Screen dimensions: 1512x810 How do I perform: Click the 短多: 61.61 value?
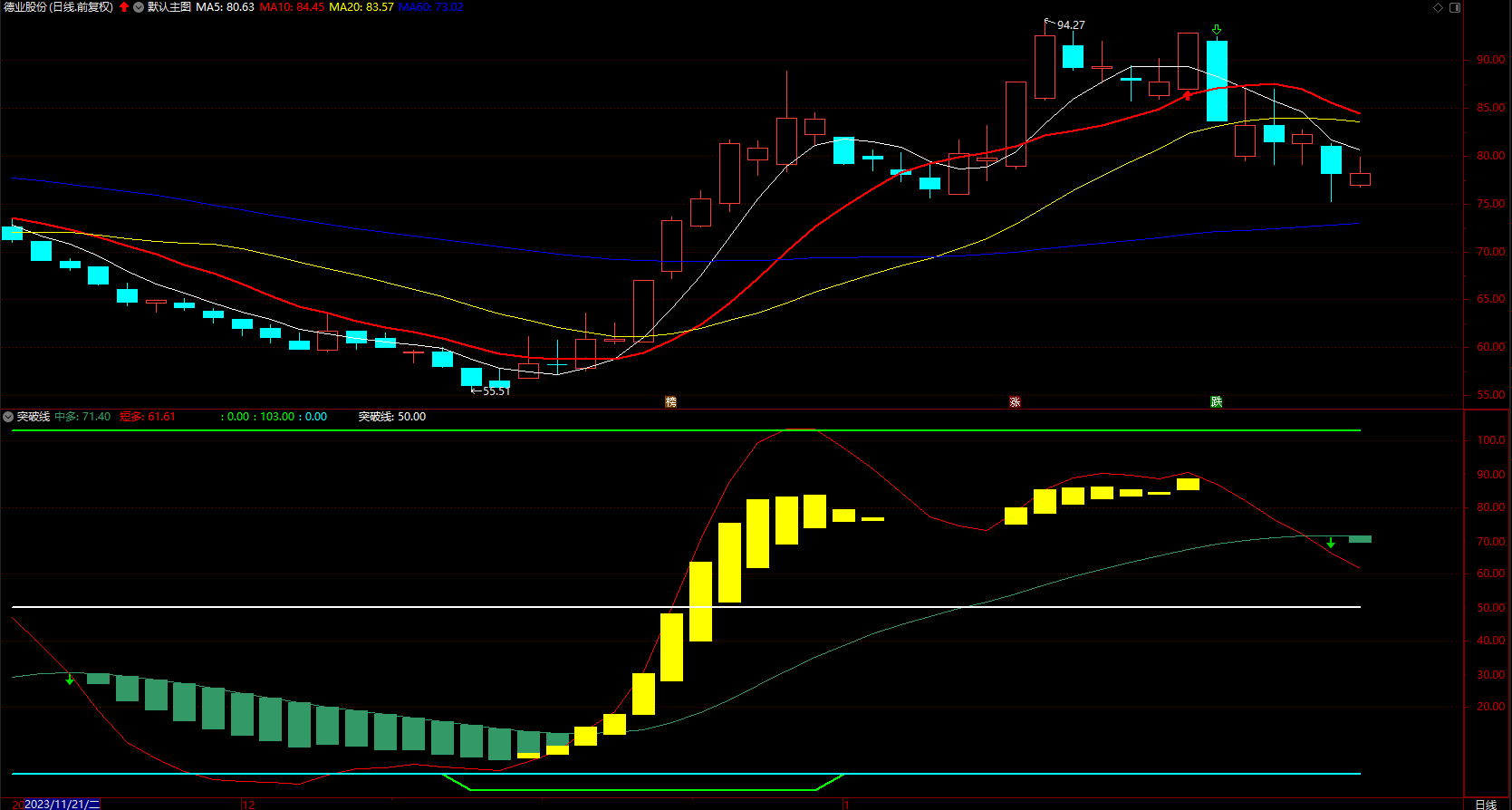pyautogui.click(x=148, y=417)
